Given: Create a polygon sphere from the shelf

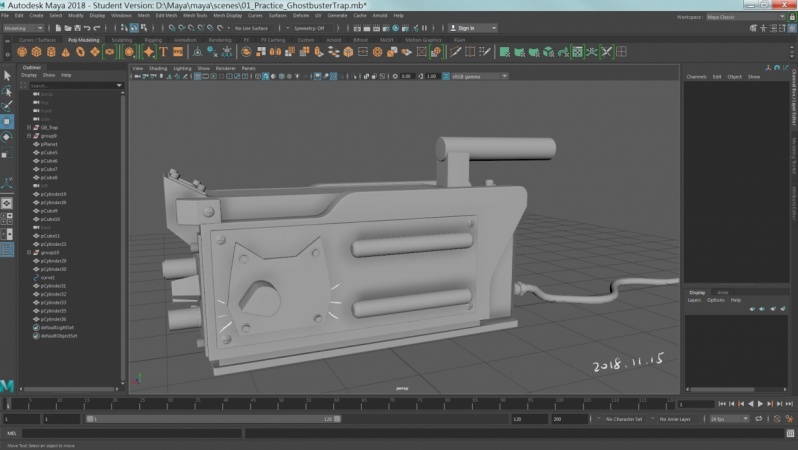Looking at the screenshot, I should click(x=22, y=52).
